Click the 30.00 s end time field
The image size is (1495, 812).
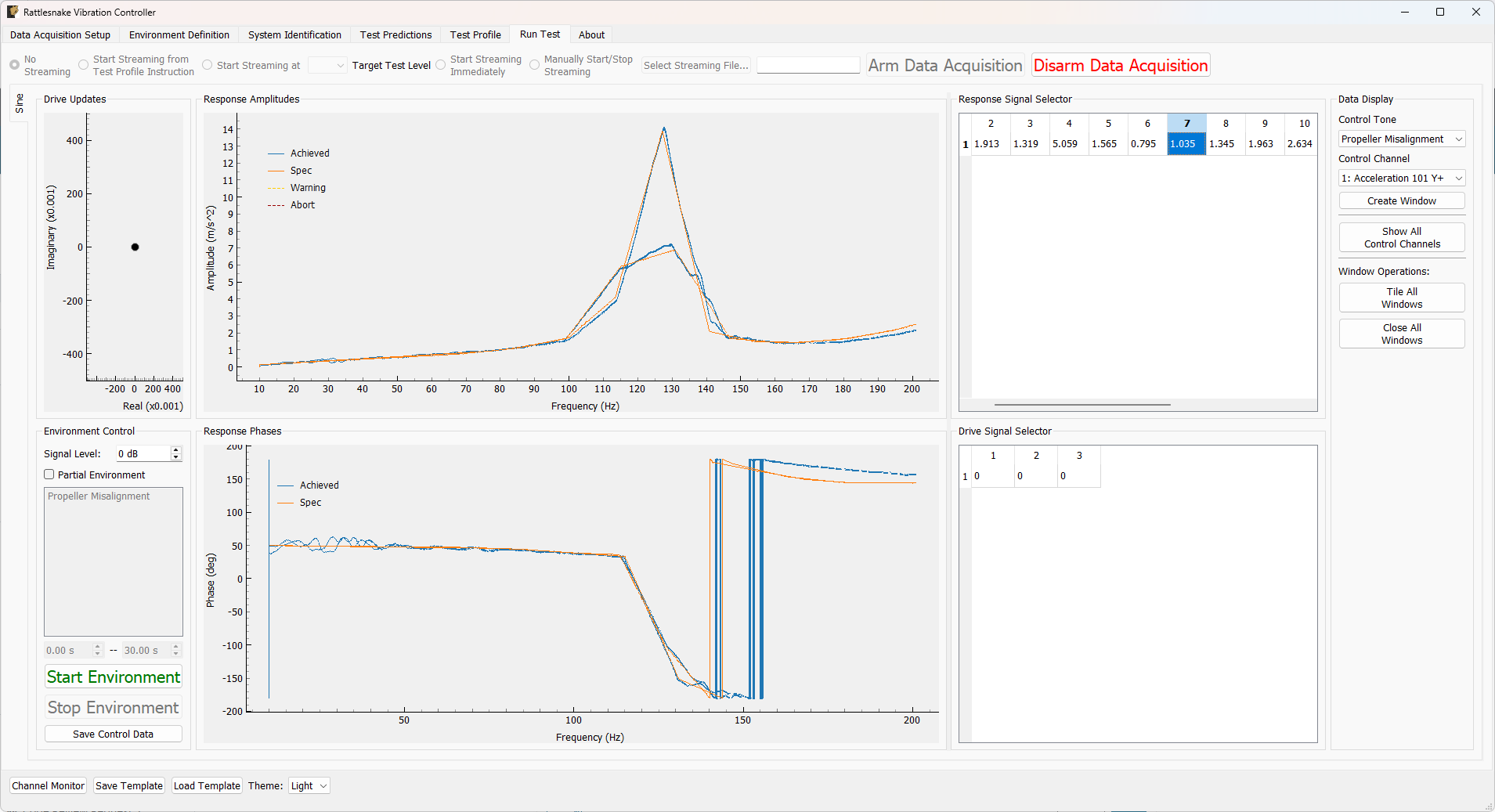click(146, 651)
